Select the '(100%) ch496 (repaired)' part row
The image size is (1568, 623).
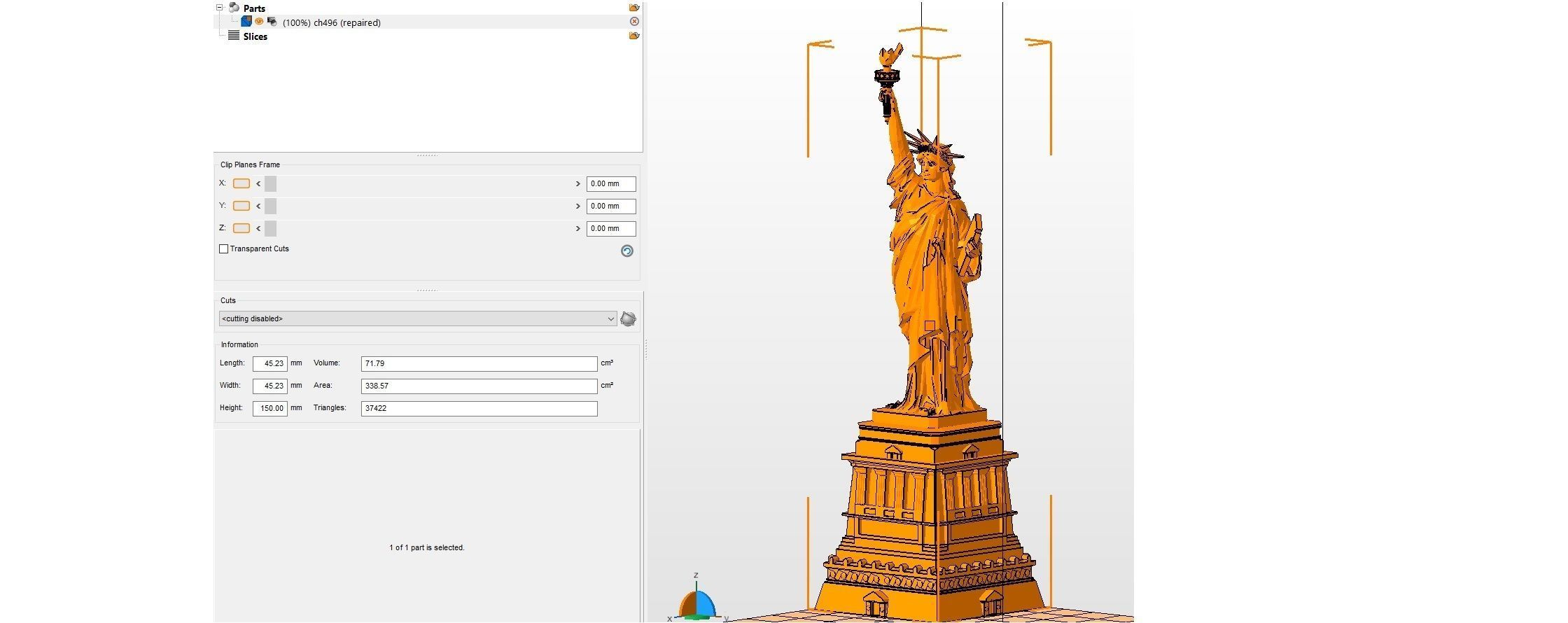pyautogui.click(x=428, y=22)
